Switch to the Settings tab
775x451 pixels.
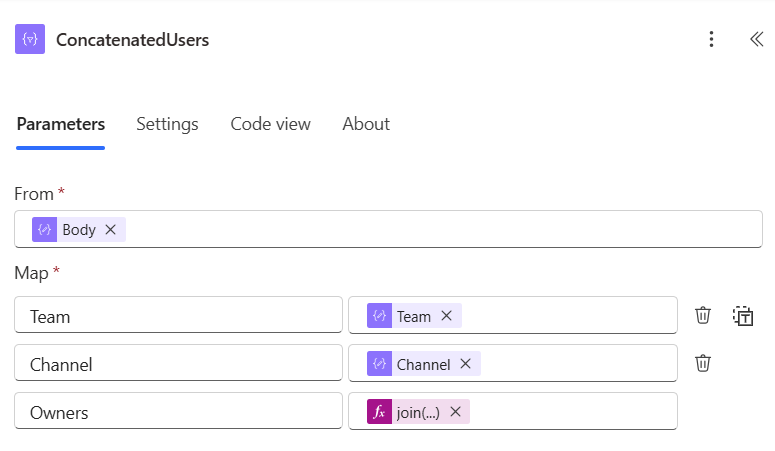click(x=167, y=124)
